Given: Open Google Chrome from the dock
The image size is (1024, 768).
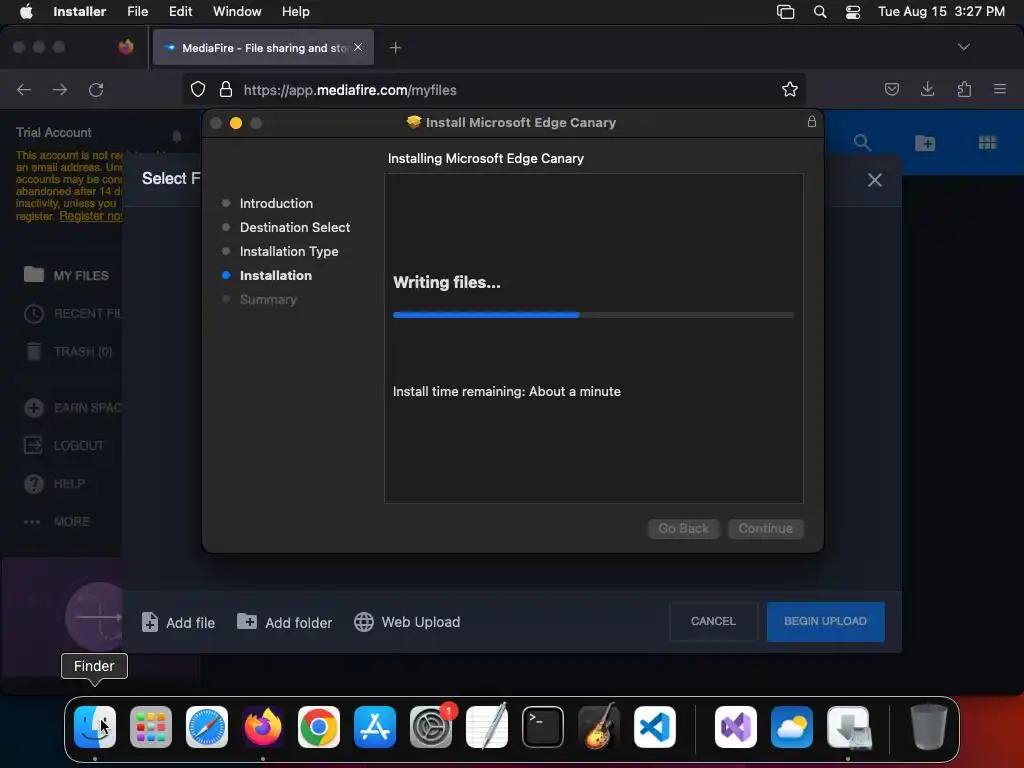Looking at the screenshot, I should tap(319, 727).
